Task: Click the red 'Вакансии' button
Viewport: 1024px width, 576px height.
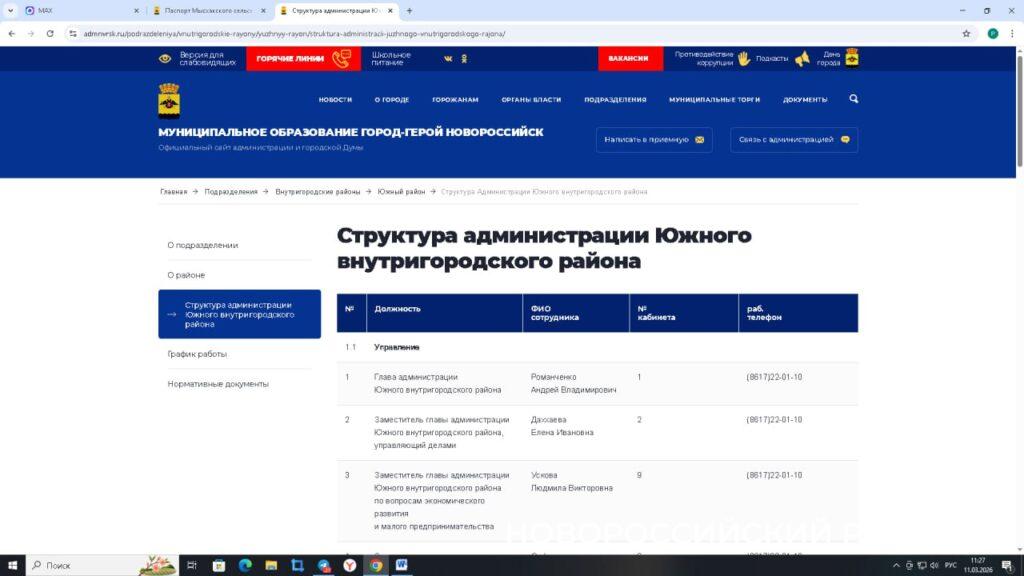Action: pos(630,58)
